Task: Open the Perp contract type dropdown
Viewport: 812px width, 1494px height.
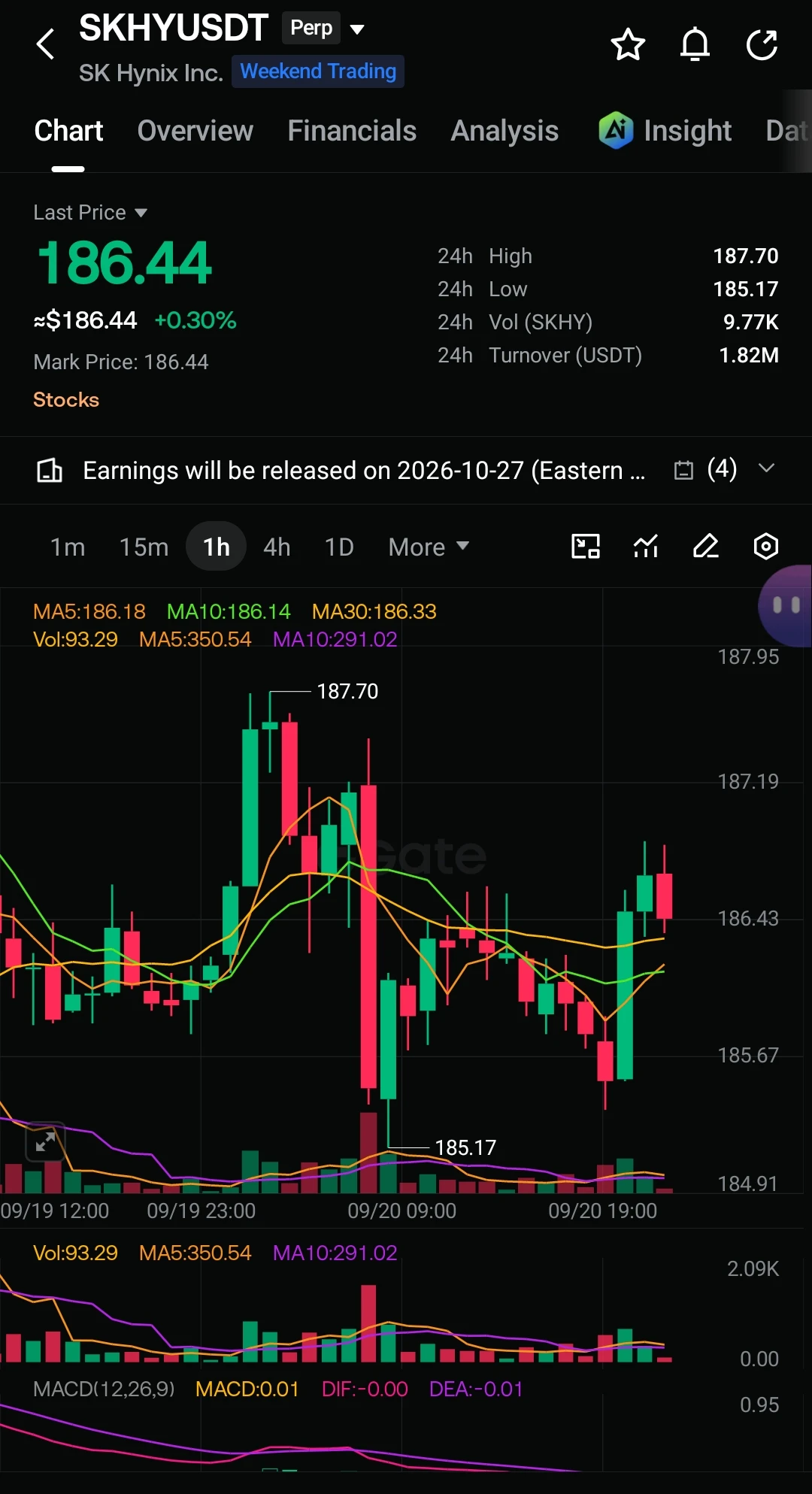Action: [x=324, y=29]
